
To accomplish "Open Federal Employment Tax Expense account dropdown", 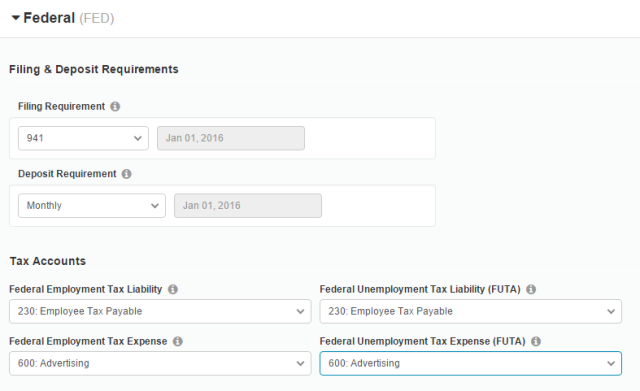I will [x=160, y=363].
